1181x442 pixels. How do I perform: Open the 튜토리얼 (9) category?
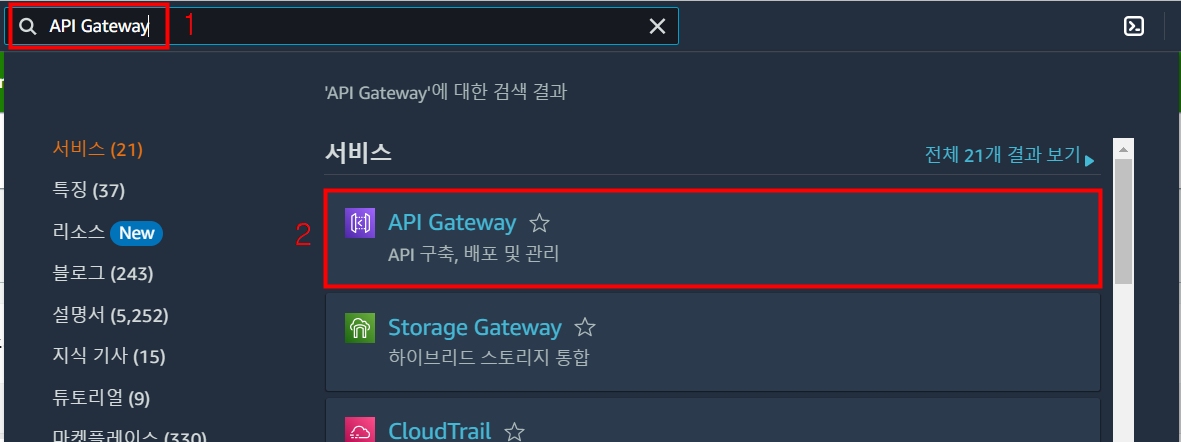pyautogui.click(x=102, y=398)
